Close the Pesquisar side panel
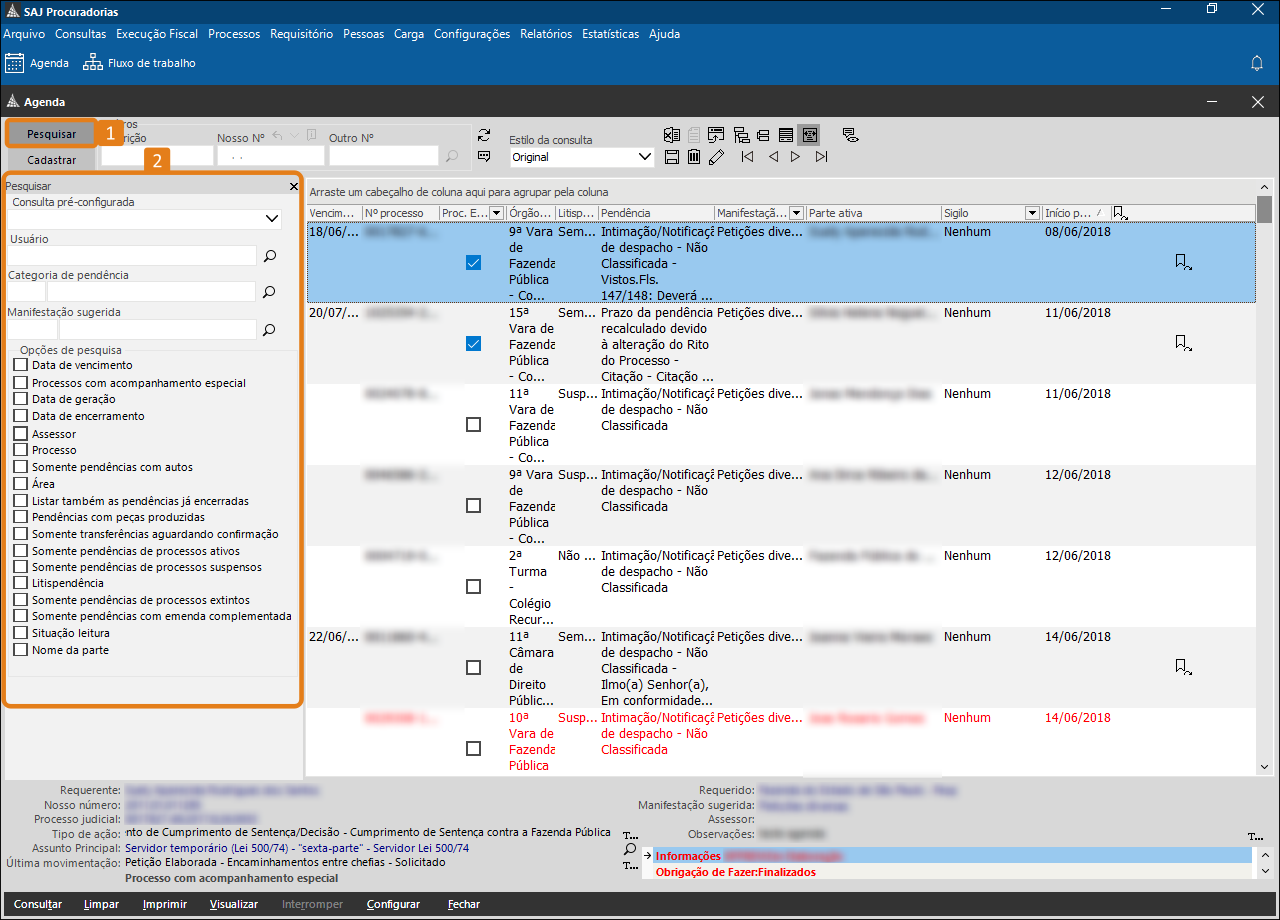 click(294, 186)
